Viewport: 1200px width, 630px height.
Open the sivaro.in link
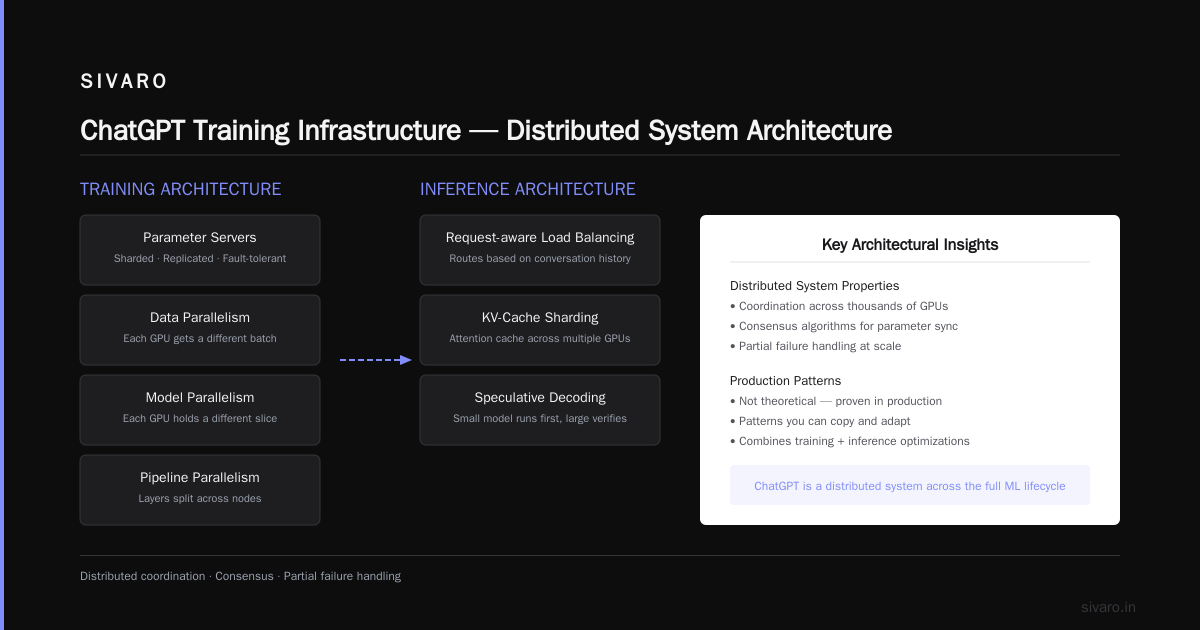coord(1109,607)
